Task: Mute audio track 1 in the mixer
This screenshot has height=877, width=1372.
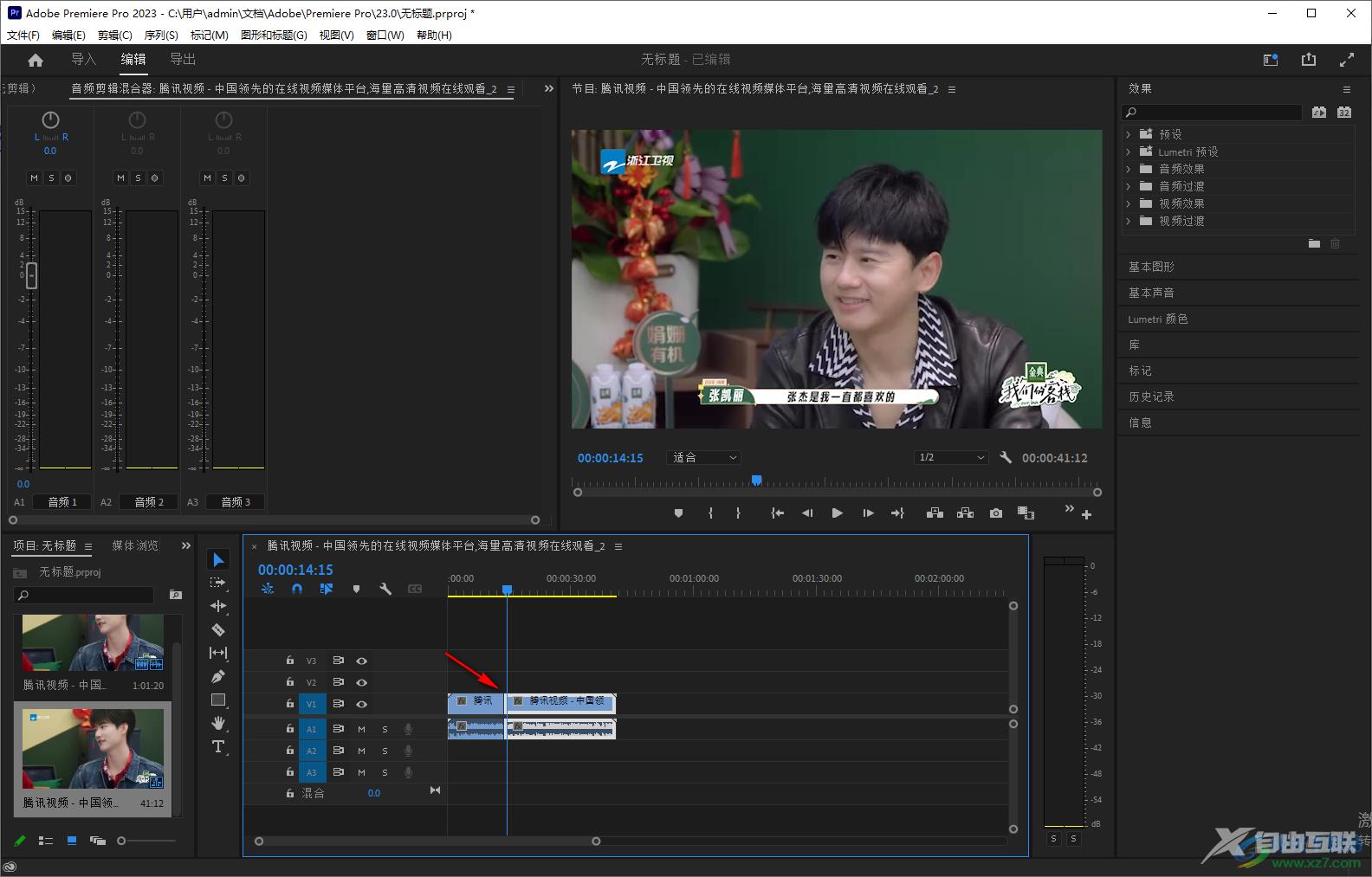Action: click(34, 177)
